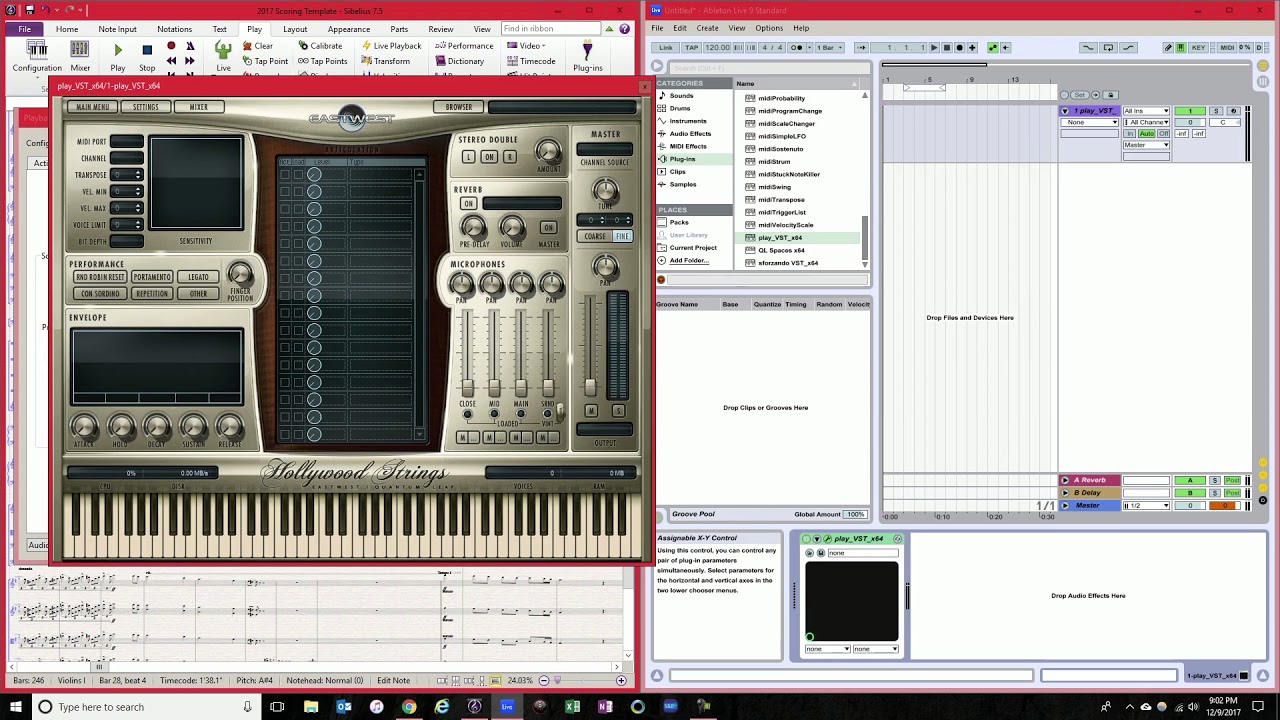The height and width of the screenshot is (720, 1280).
Task: Select Drums category in Ableton browser
Action: point(680,108)
